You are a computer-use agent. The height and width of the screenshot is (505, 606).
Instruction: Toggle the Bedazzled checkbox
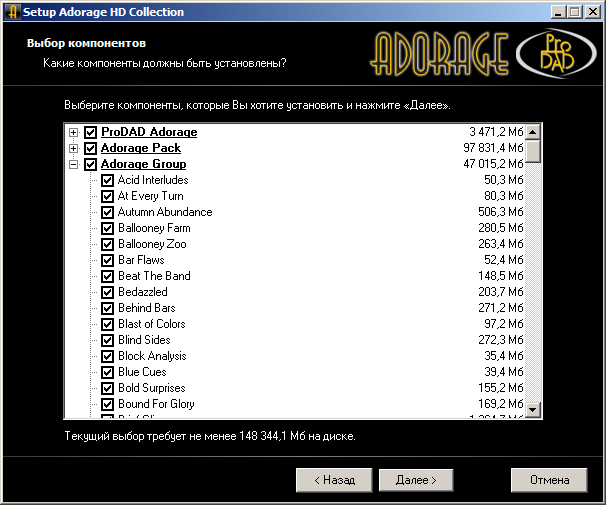click(x=107, y=292)
